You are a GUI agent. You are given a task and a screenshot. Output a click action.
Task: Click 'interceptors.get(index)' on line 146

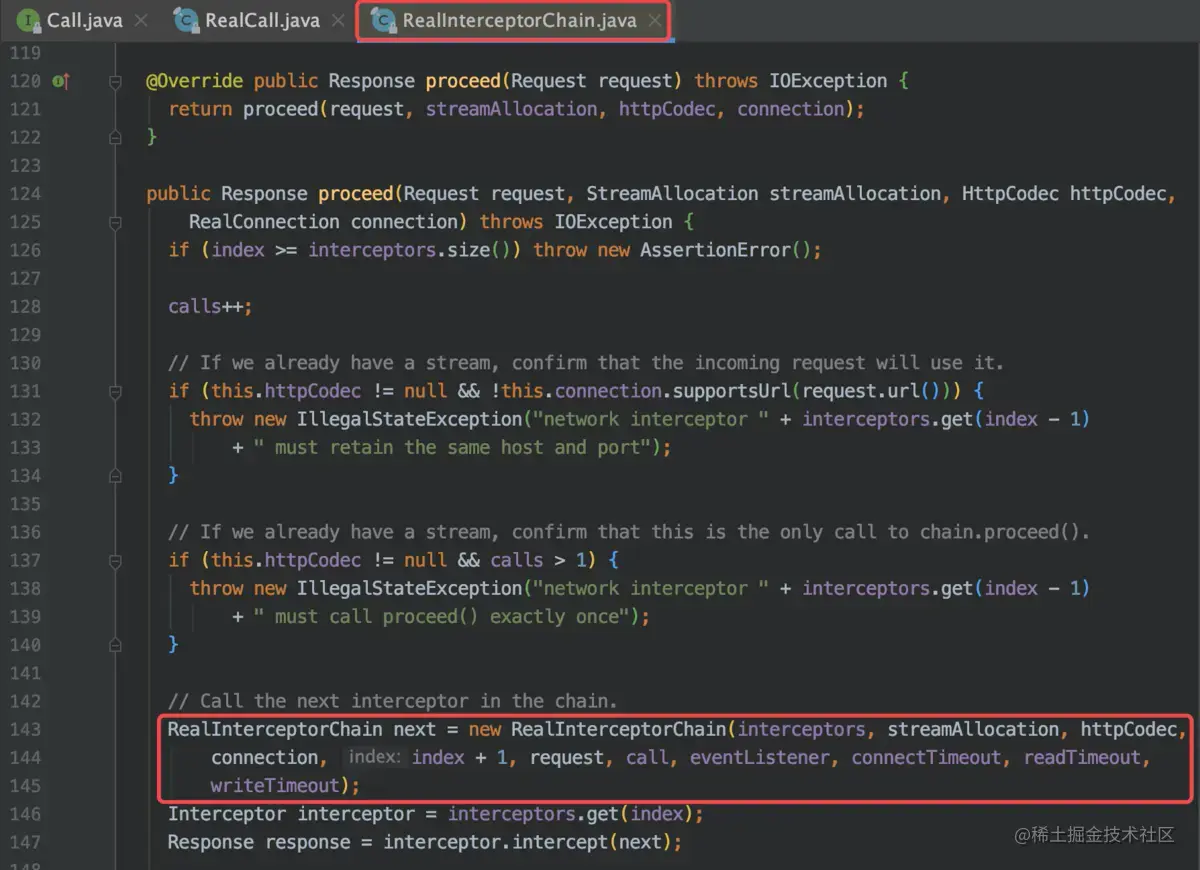(x=570, y=814)
